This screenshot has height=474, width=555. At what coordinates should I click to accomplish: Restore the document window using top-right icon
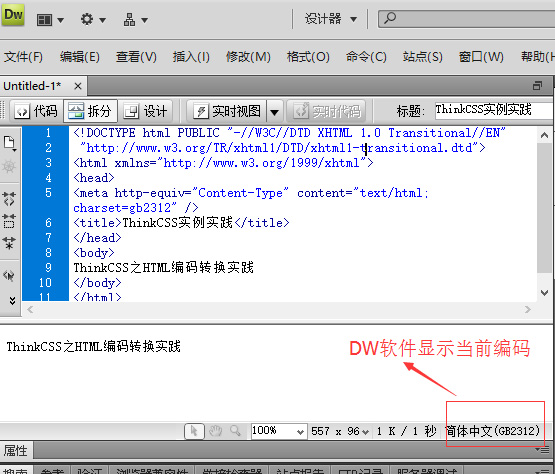[537, 86]
